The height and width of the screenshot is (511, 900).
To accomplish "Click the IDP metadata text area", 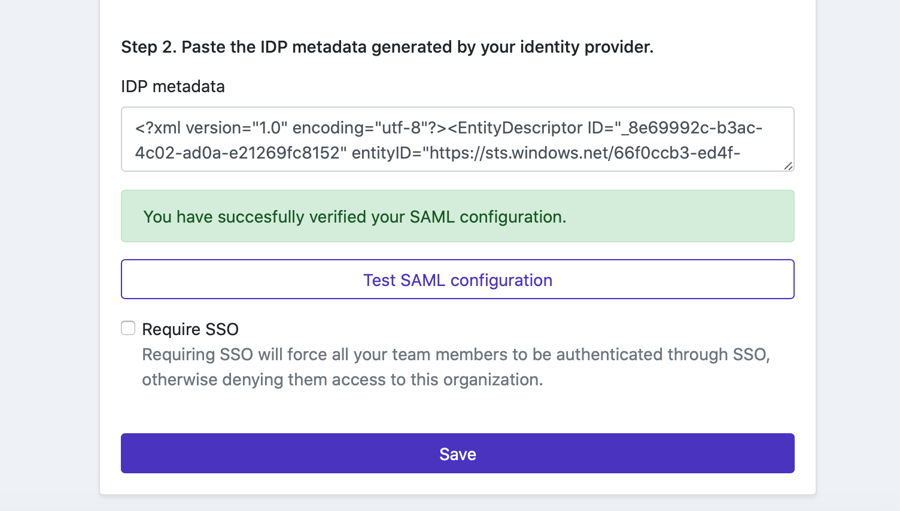I will (x=457, y=139).
